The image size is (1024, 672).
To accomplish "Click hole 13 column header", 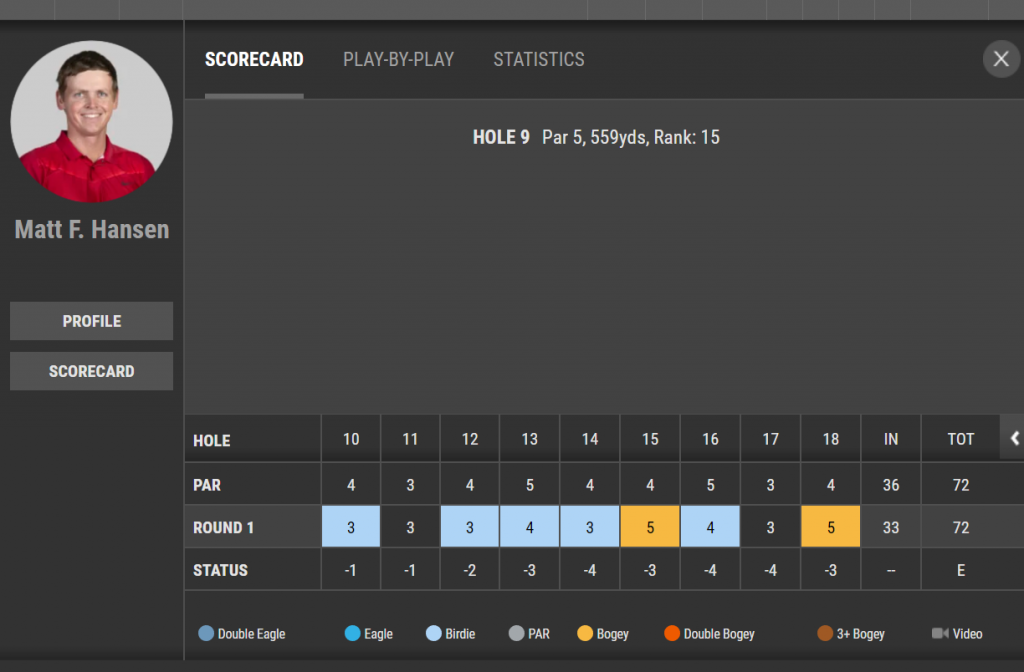I will (530, 439).
